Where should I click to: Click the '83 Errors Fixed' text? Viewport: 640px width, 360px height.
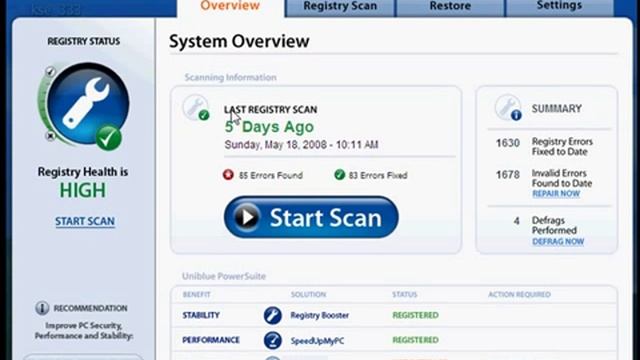pos(378,176)
